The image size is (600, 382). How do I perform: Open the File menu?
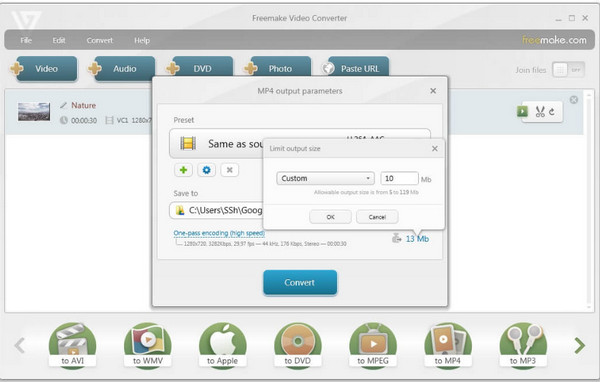(26, 40)
